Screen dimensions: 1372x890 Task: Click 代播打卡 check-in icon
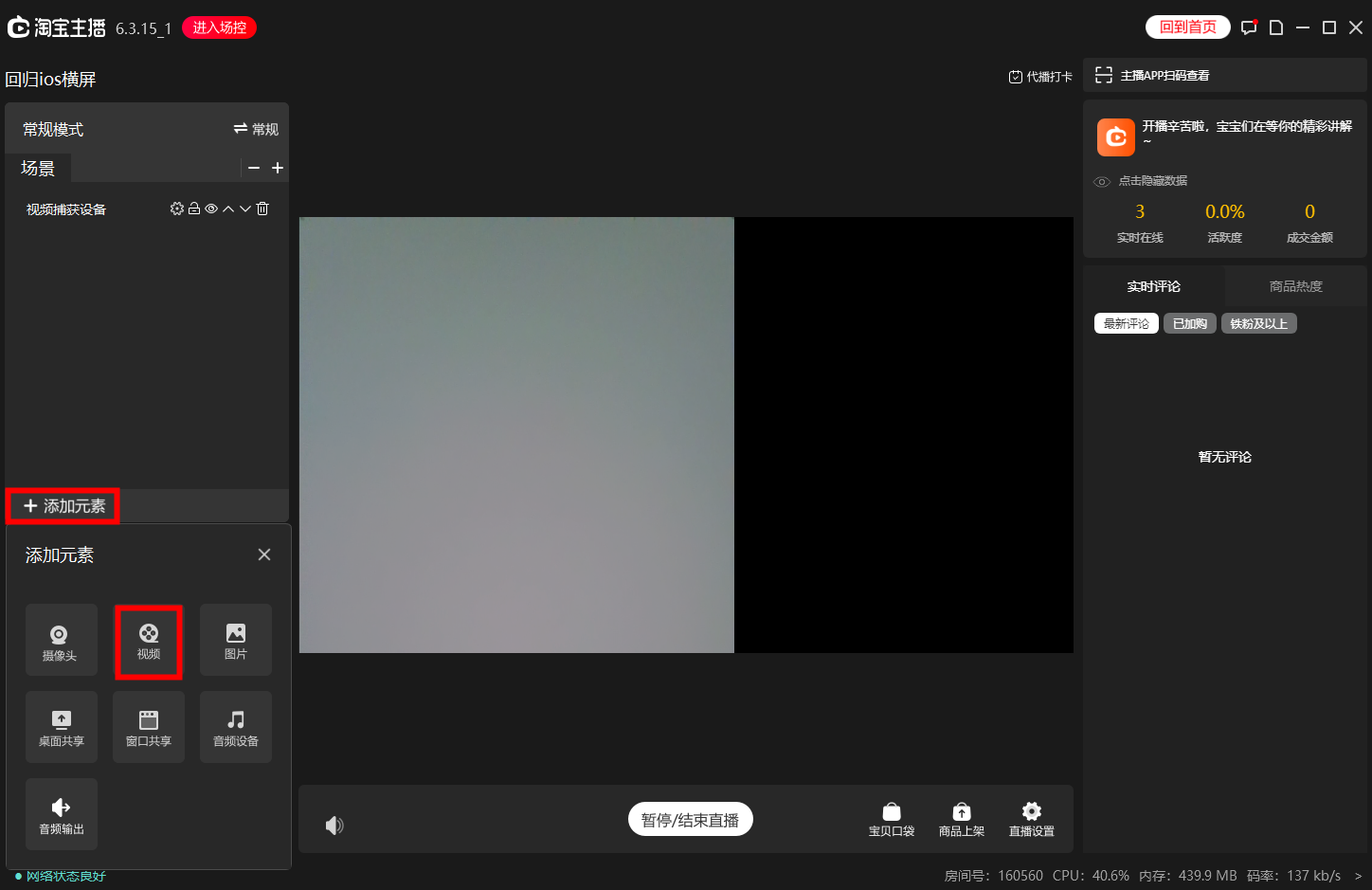(1040, 77)
